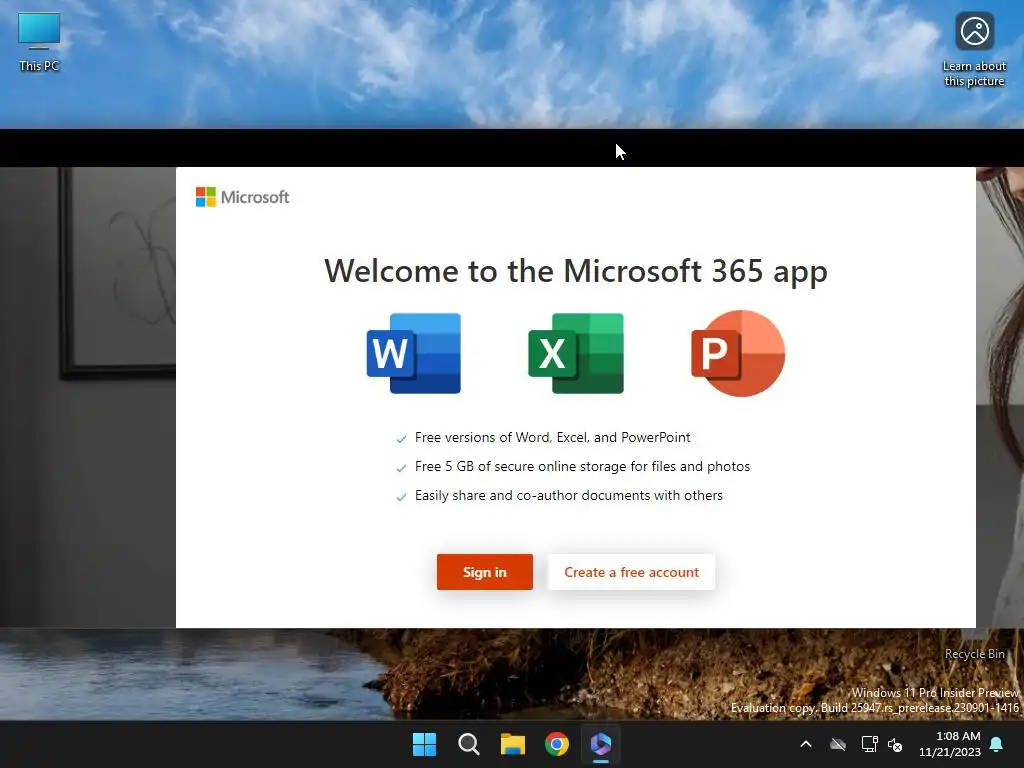Viewport: 1024px width, 768px height.
Task: Select the This PC desktop icon
Action: coord(39,42)
